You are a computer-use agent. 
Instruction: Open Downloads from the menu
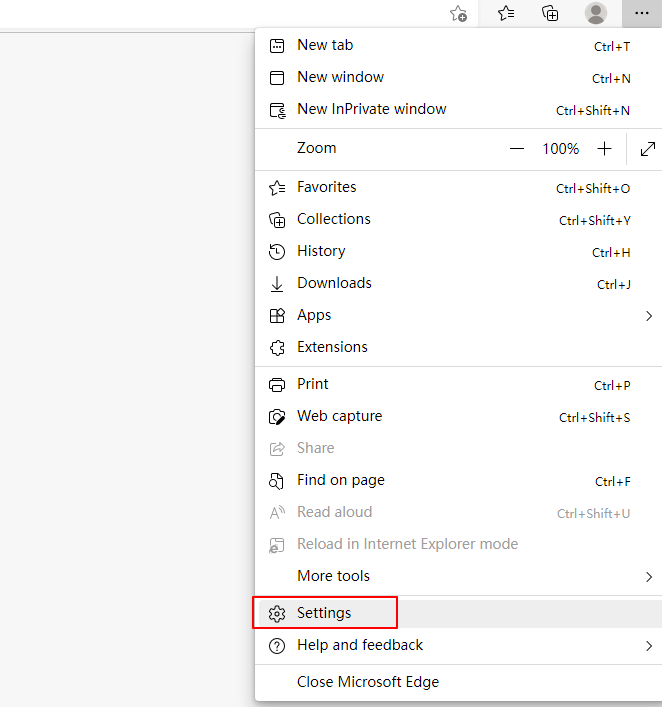tap(458, 284)
